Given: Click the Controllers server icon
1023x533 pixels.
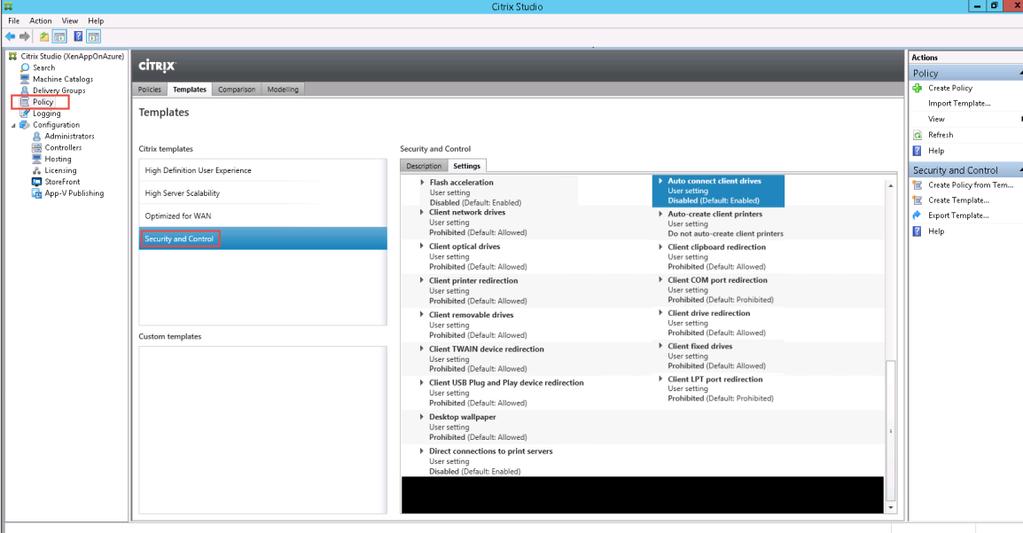Looking at the screenshot, I should tap(37, 147).
